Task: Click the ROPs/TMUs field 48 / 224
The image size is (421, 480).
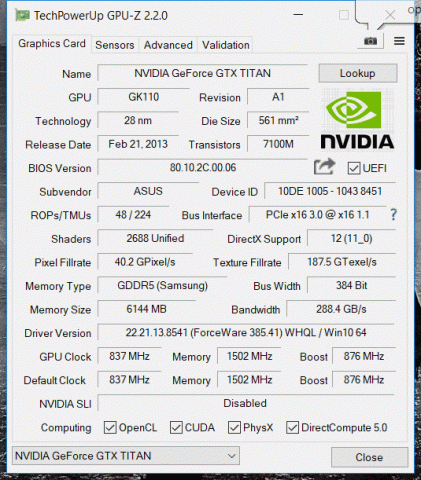Action: coord(133,215)
